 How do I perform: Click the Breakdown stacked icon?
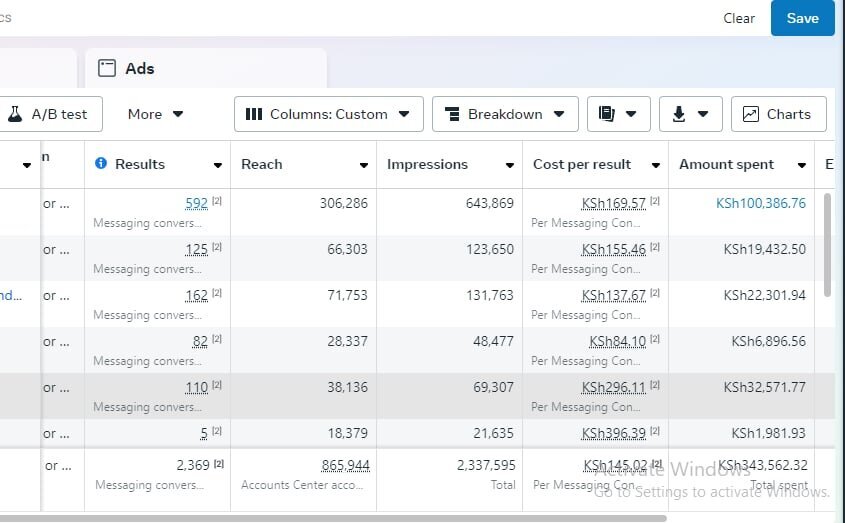click(452, 114)
